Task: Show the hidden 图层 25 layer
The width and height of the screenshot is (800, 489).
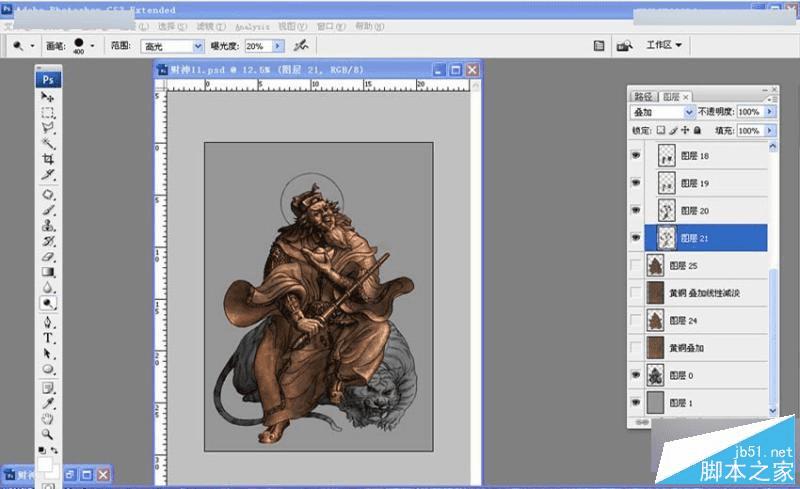Action: (x=636, y=265)
